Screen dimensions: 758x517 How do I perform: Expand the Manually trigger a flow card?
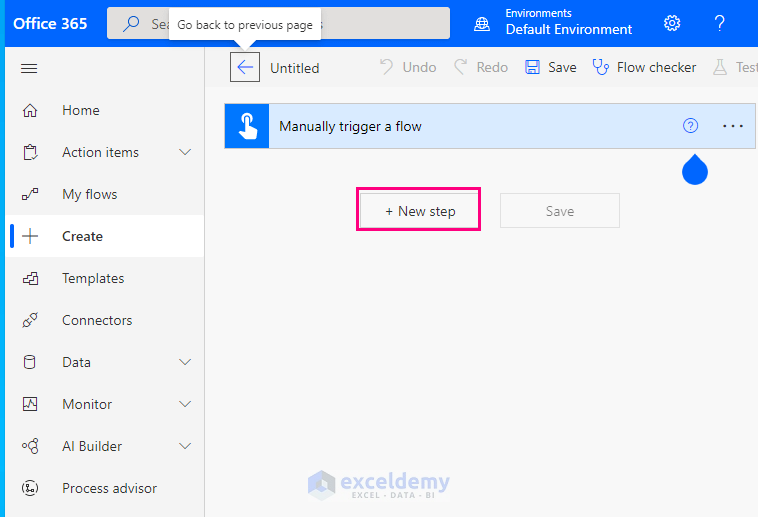pos(490,126)
